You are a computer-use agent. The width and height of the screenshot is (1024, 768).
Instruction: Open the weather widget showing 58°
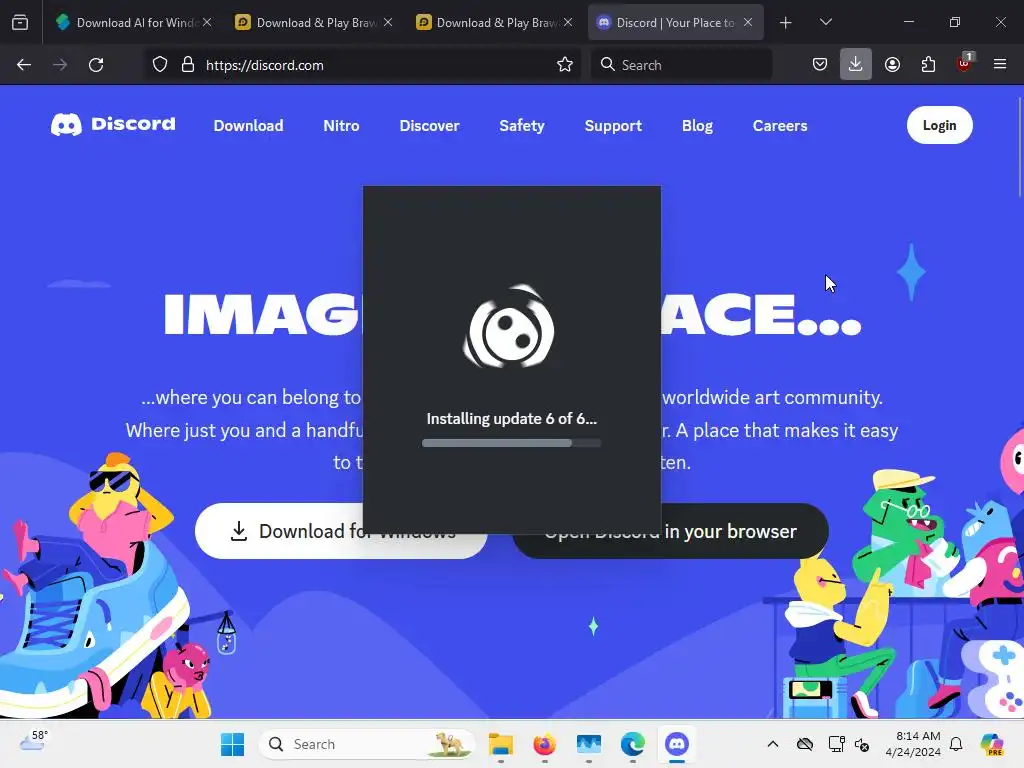33,741
